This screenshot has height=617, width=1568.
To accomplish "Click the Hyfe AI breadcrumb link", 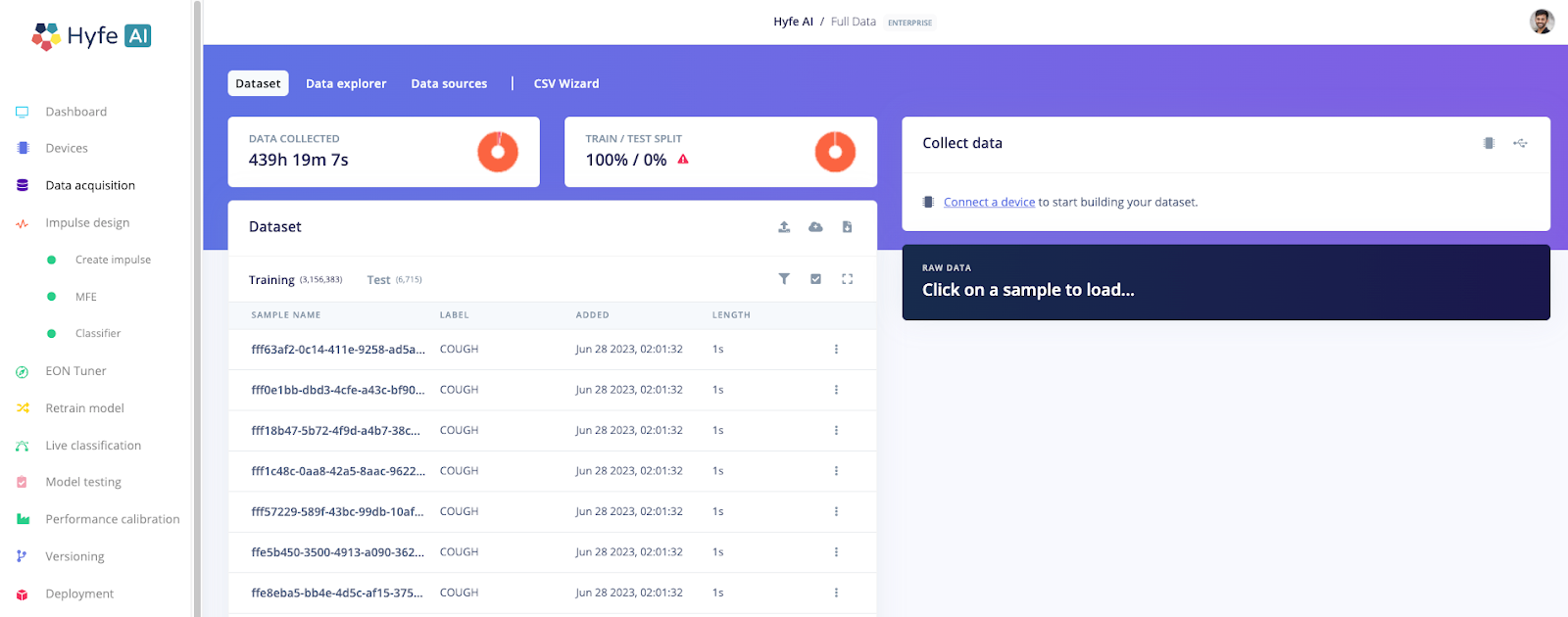I will coord(793,22).
